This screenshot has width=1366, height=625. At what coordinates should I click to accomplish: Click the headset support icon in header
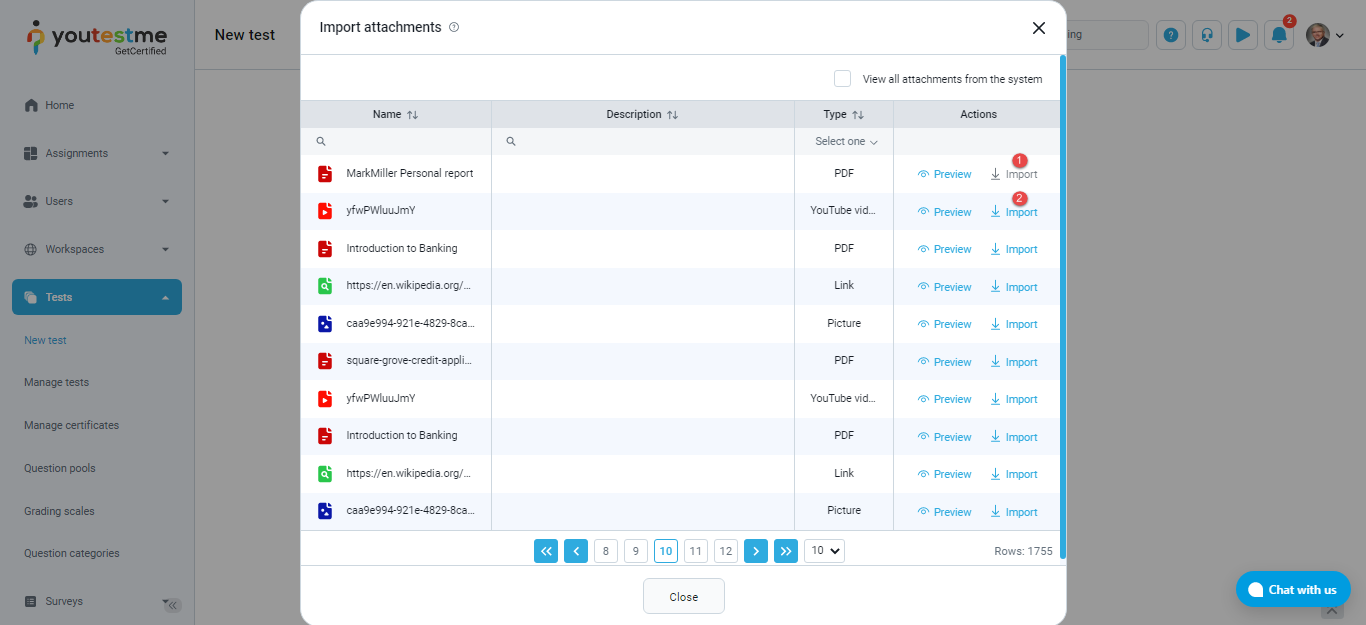click(x=1207, y=35)
